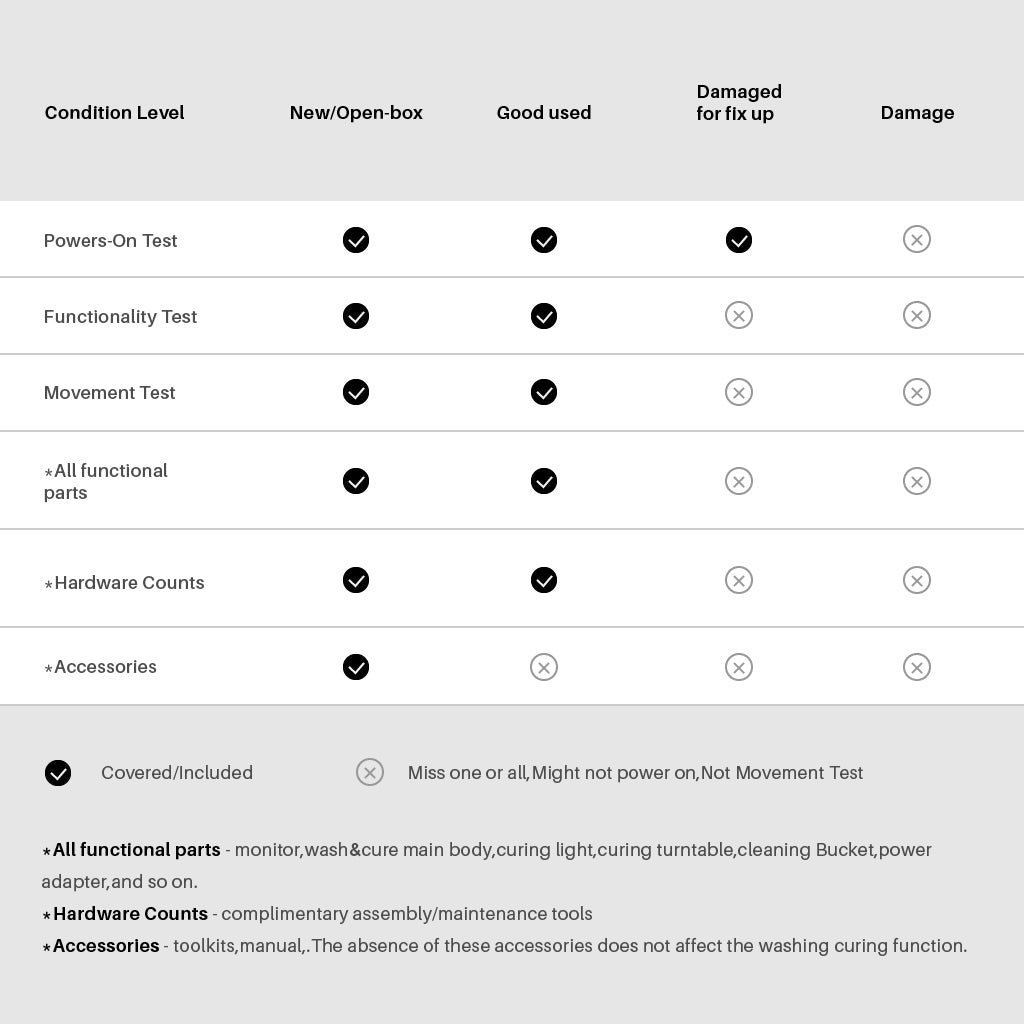Screen dimensions: 1024x1024
Task: Click the Good used Functionality Test checkmark
Action: click(544, 316)
